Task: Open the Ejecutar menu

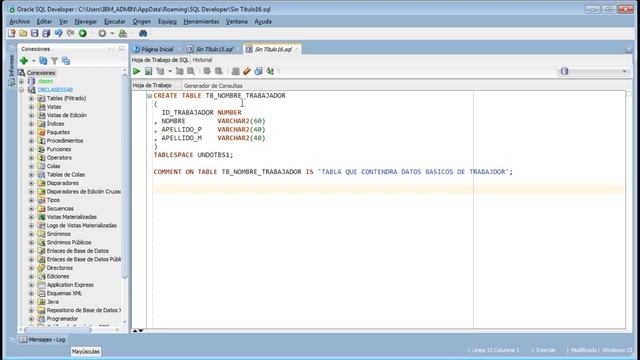Action: tap(115, 22)
